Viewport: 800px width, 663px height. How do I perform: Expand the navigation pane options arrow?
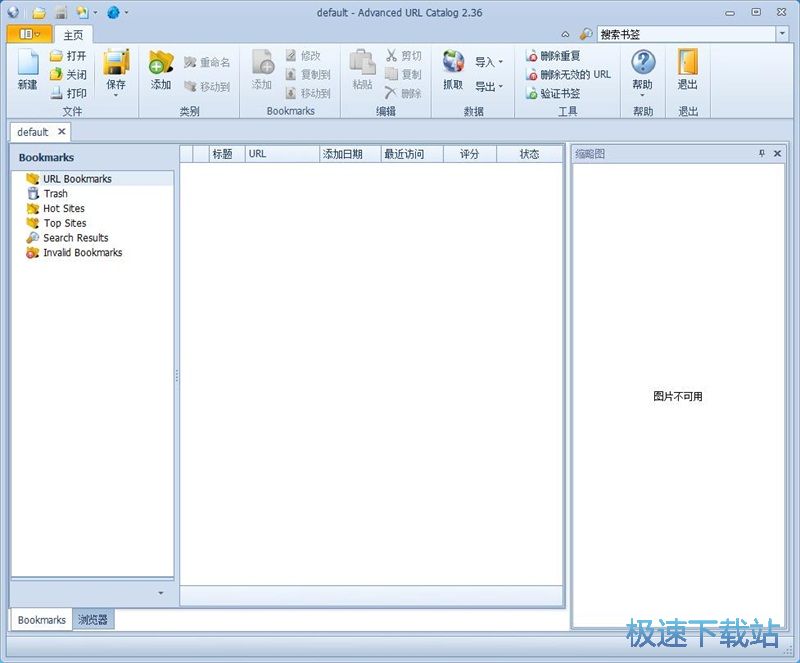(161, 593)
